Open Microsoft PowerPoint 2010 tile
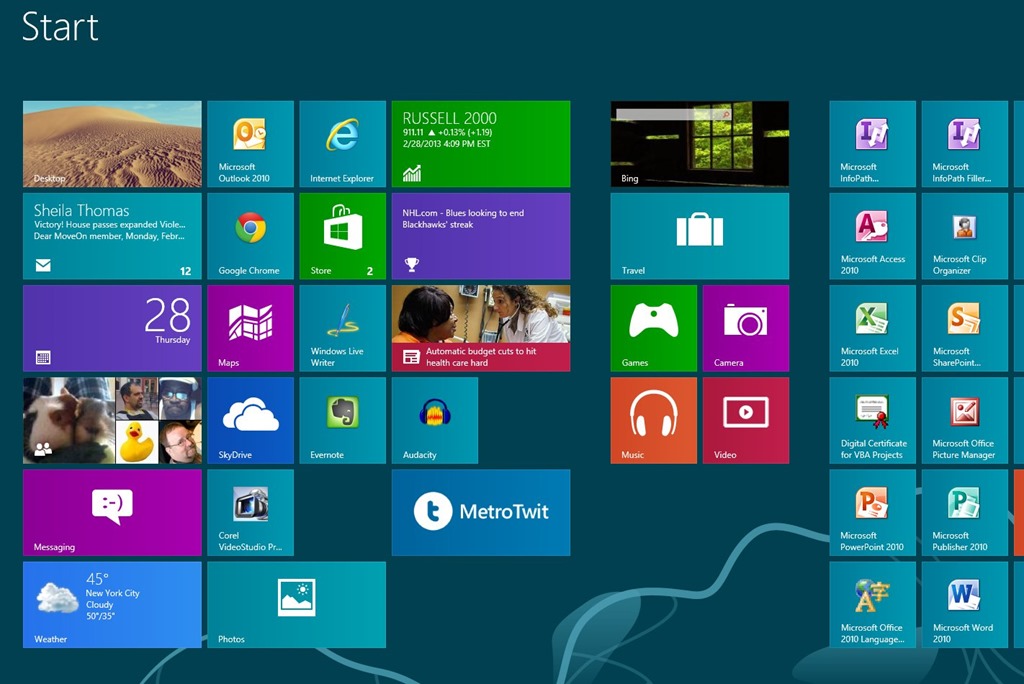The width and height of the screenshot is (1024, 684). tap(871, 512)
